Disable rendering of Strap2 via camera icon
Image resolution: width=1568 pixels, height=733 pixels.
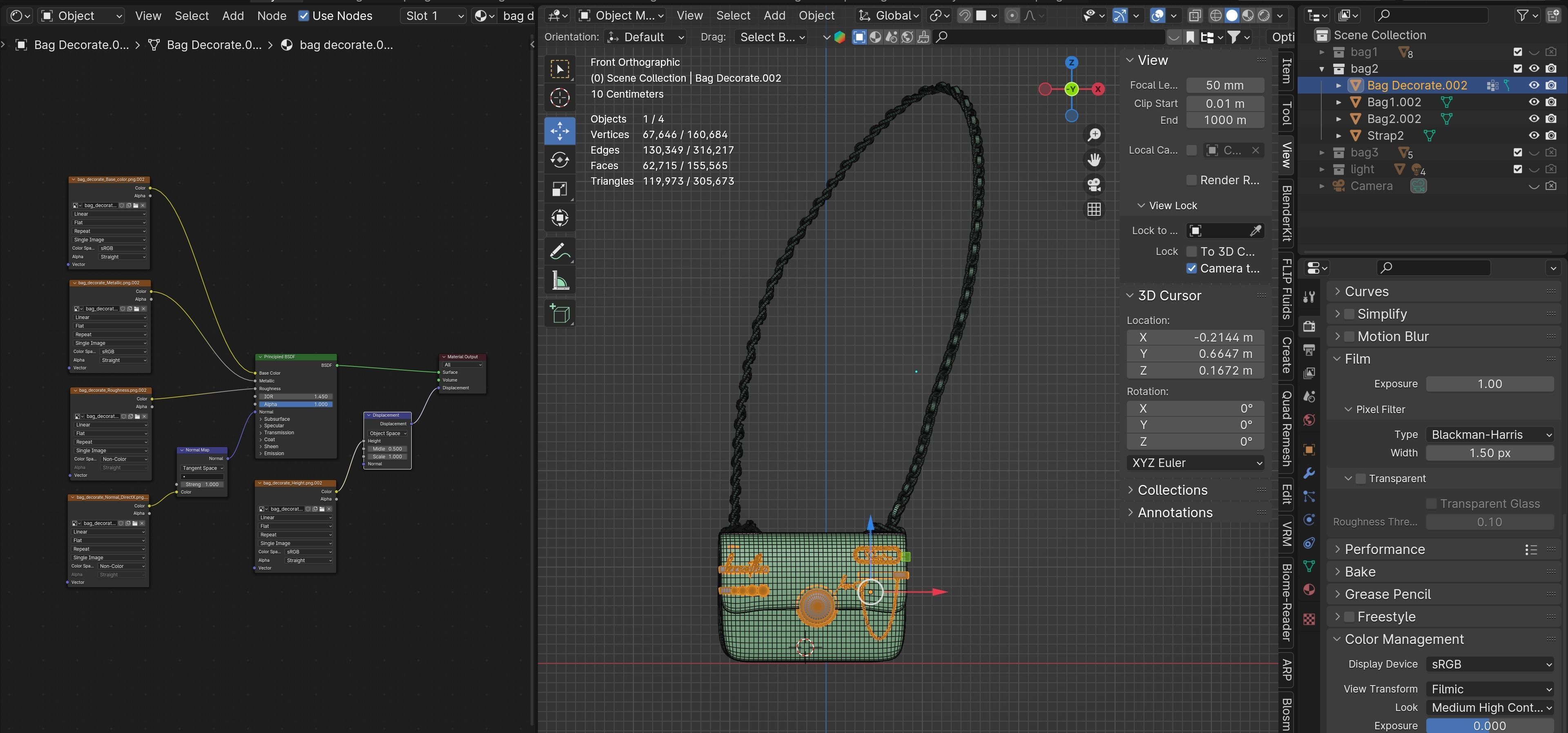coord(1551,136)
